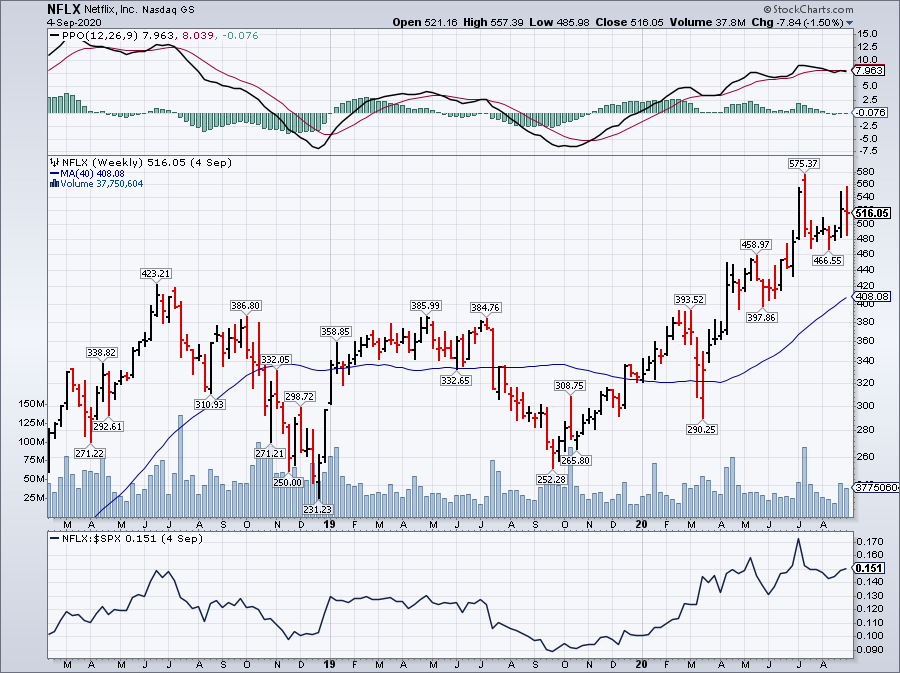Click the 393.52 high price label
Image resolution: width=900 pixels, height=673 pixels.
(x=689, y=299)
